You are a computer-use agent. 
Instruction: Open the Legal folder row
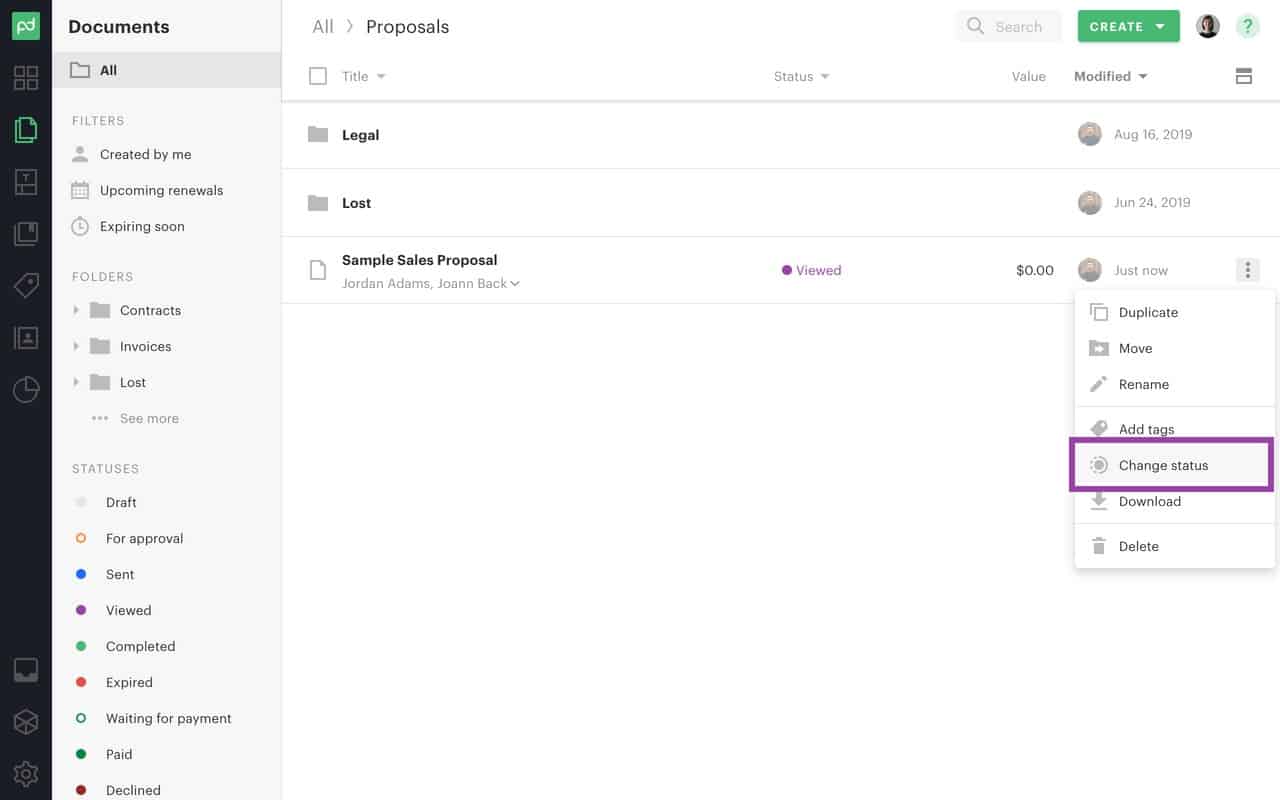780,134
